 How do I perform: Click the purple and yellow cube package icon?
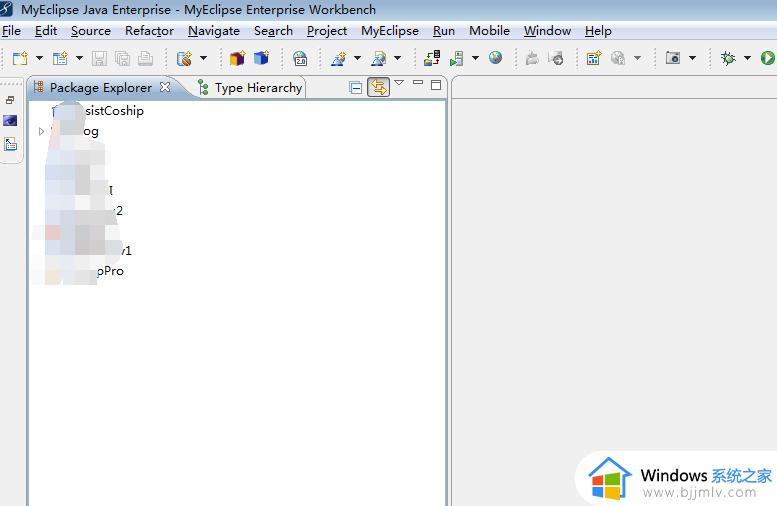[237, 58]
